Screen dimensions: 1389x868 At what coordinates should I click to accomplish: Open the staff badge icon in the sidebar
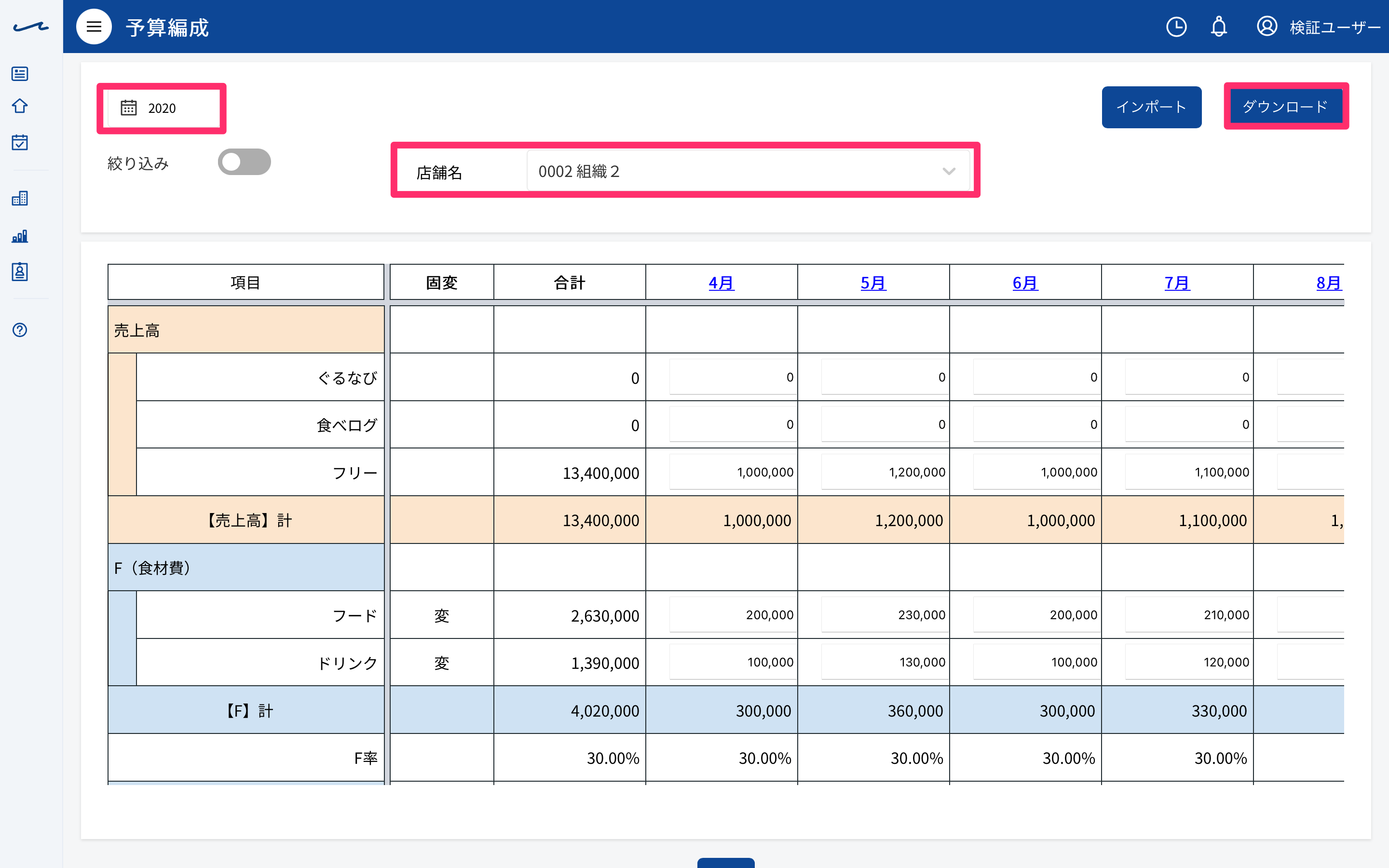click(20, 271)
